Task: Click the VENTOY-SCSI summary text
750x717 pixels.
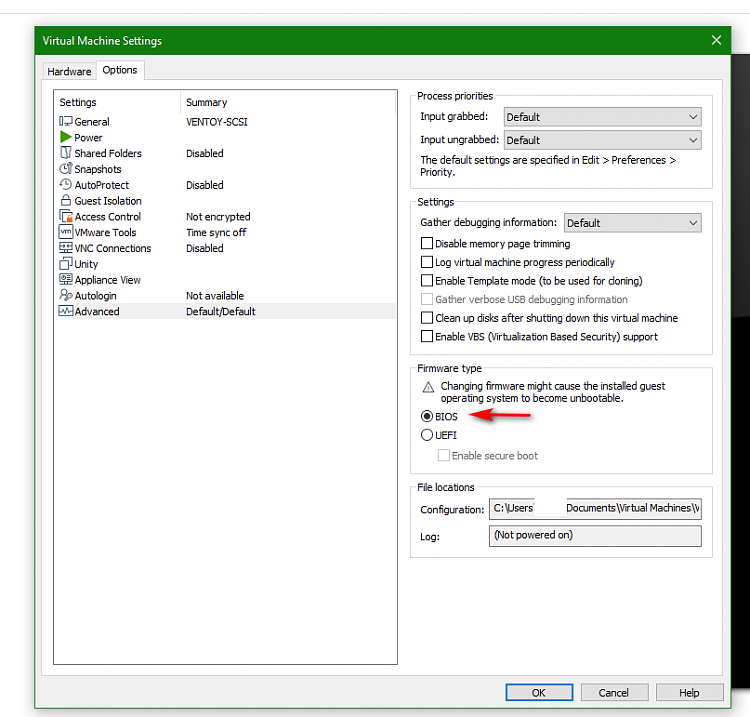Action: (x=217, y=122)
